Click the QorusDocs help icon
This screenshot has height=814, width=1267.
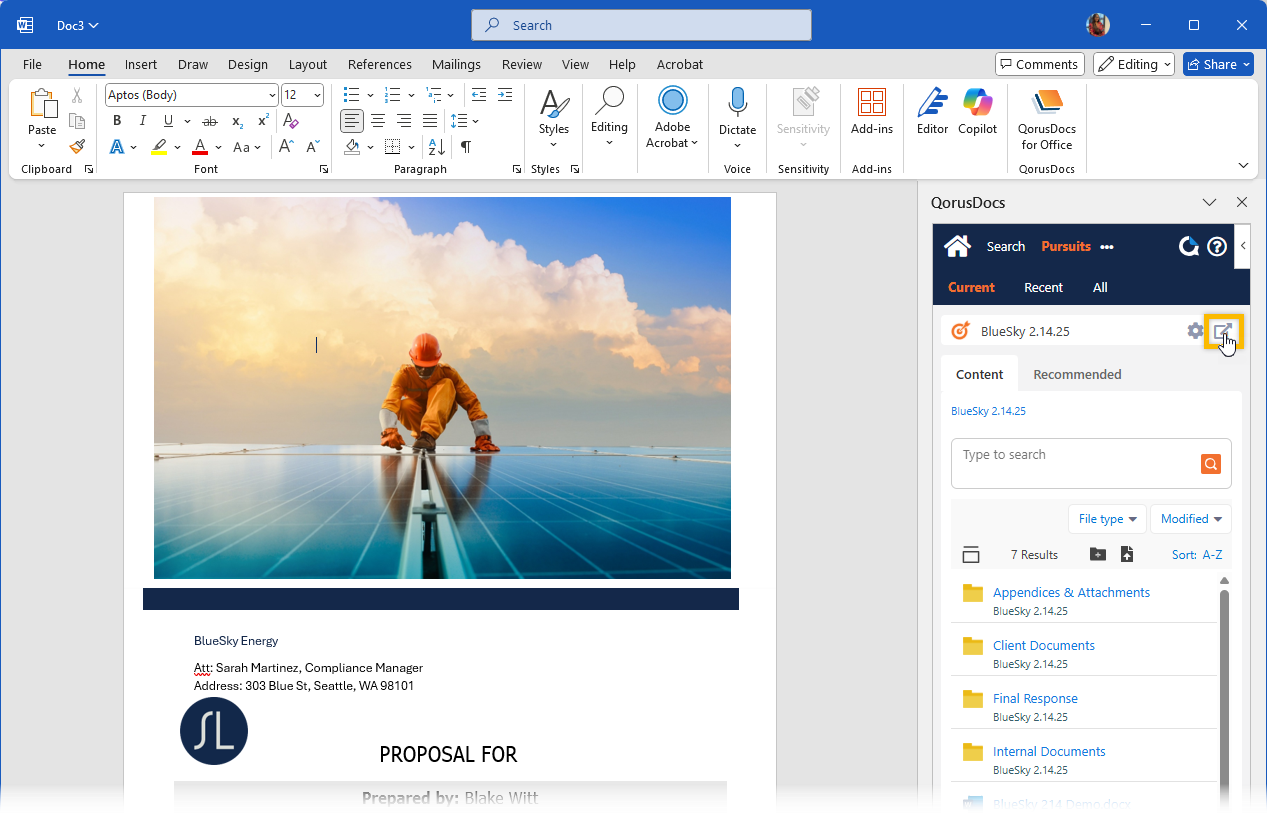pyautogui.click(x=1217, y=246)
